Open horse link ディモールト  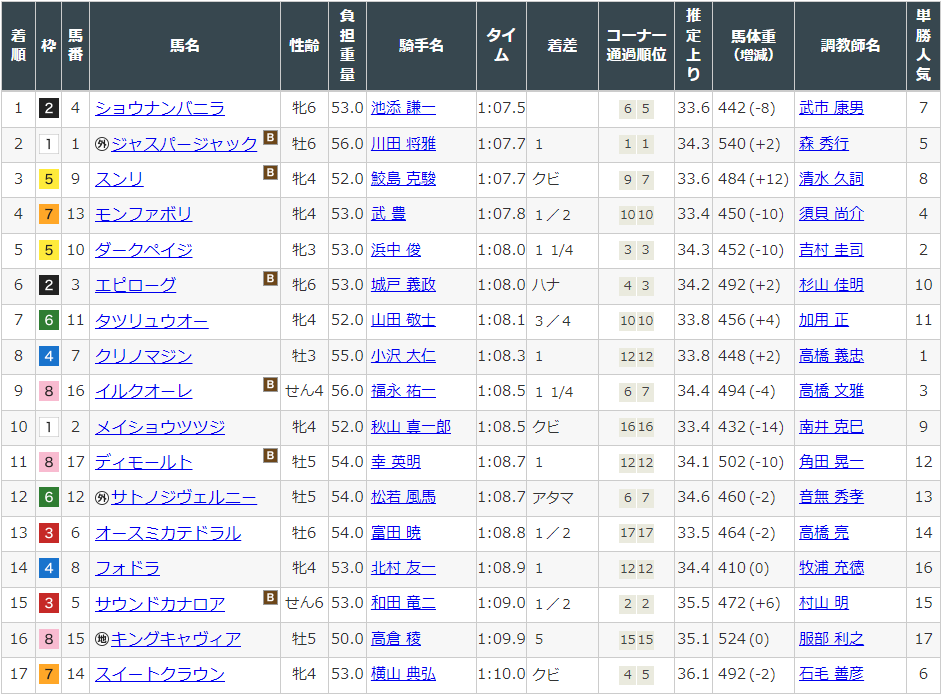point(144,462)
